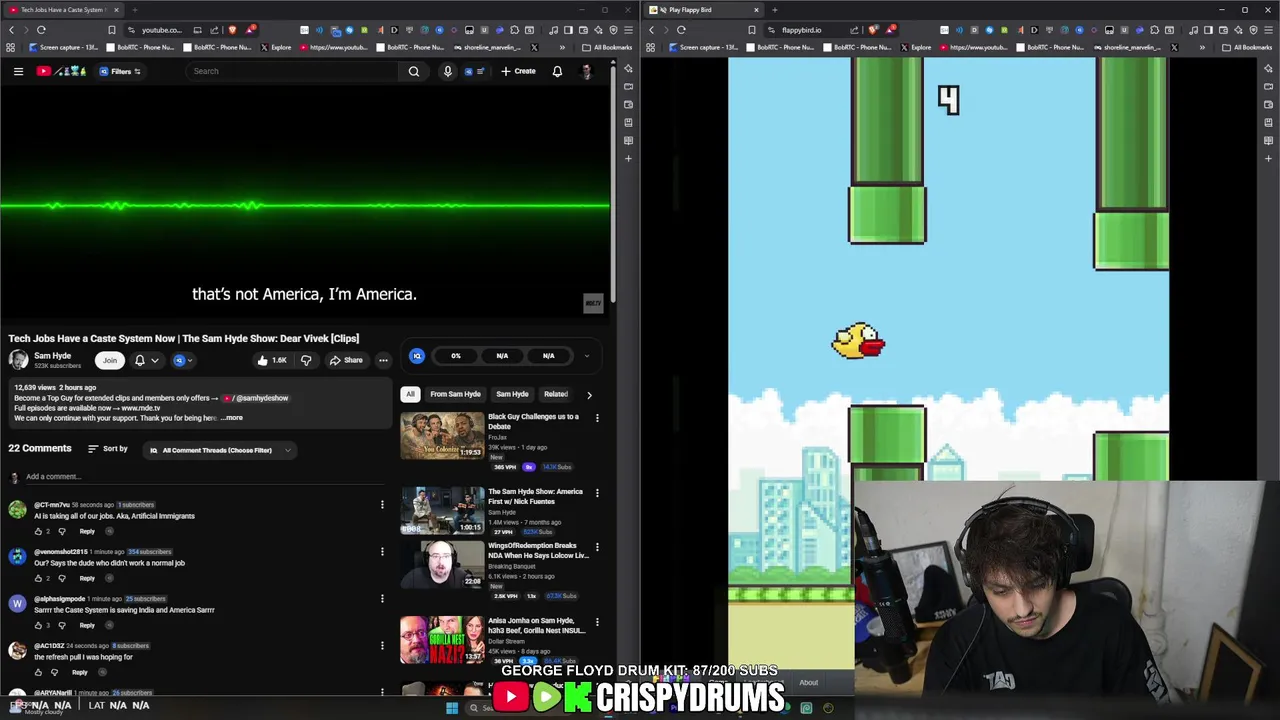Viewport: 1280px width, 720px height.
Task: Go back in the YouTube window
Action: (x=12, y=30)
